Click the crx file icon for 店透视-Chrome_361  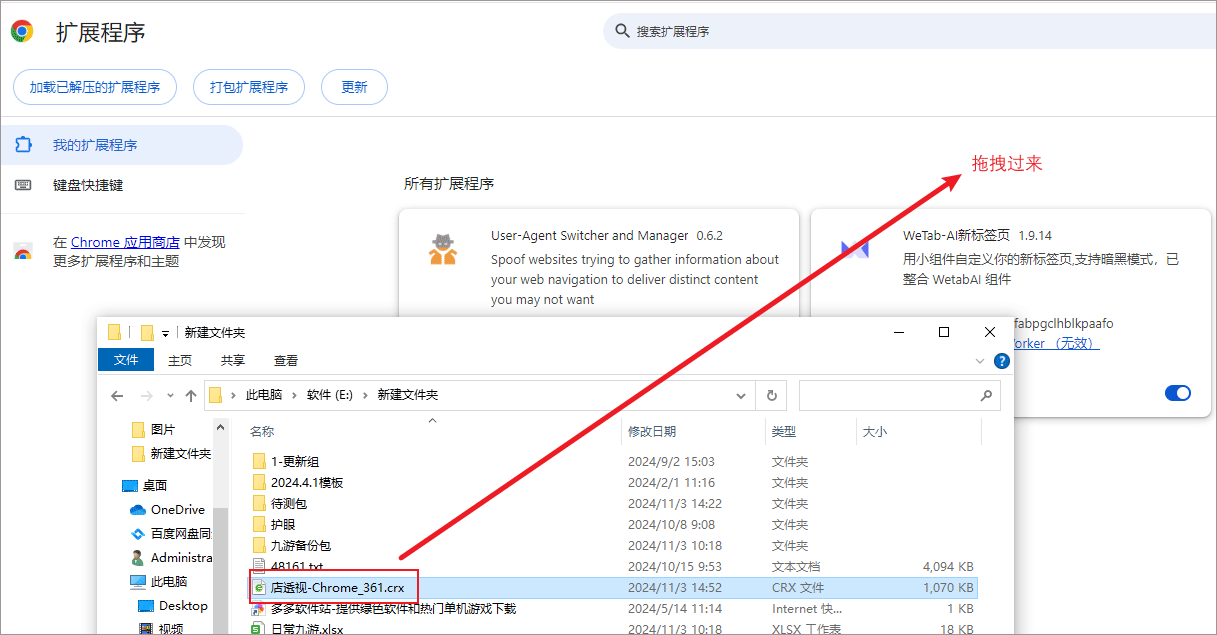pos(259,588)
